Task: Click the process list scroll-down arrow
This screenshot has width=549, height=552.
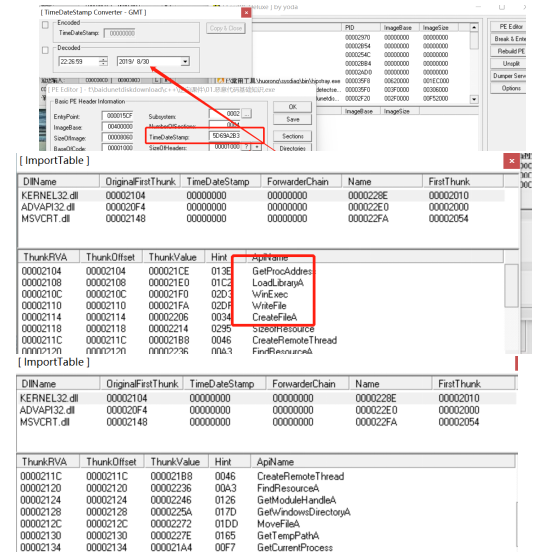Action: [x=474, y=99]
